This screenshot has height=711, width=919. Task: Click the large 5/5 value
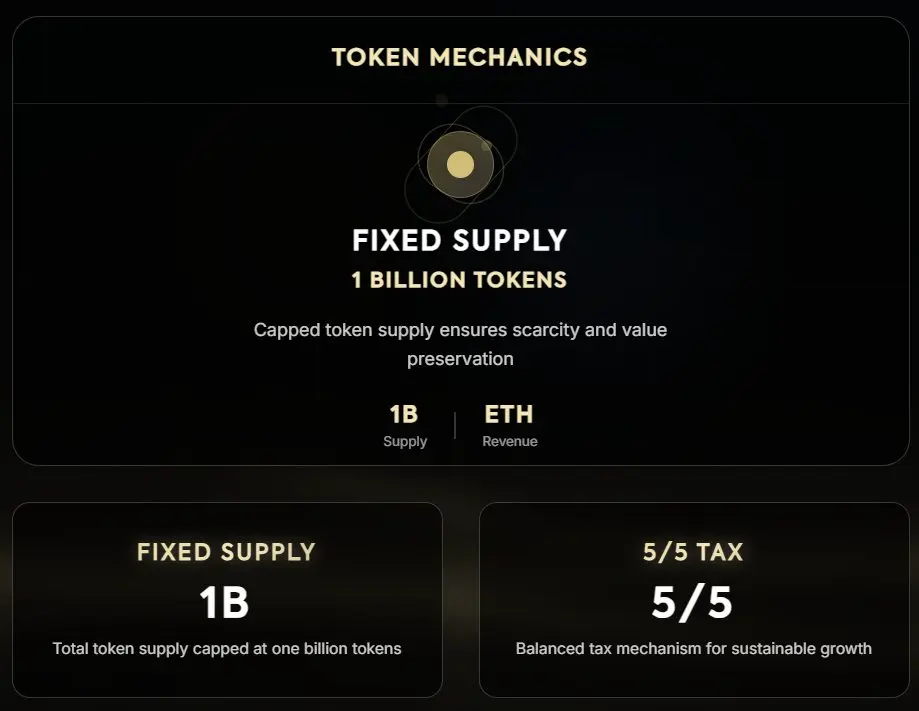pyautogui.click(x=693, y=603)
